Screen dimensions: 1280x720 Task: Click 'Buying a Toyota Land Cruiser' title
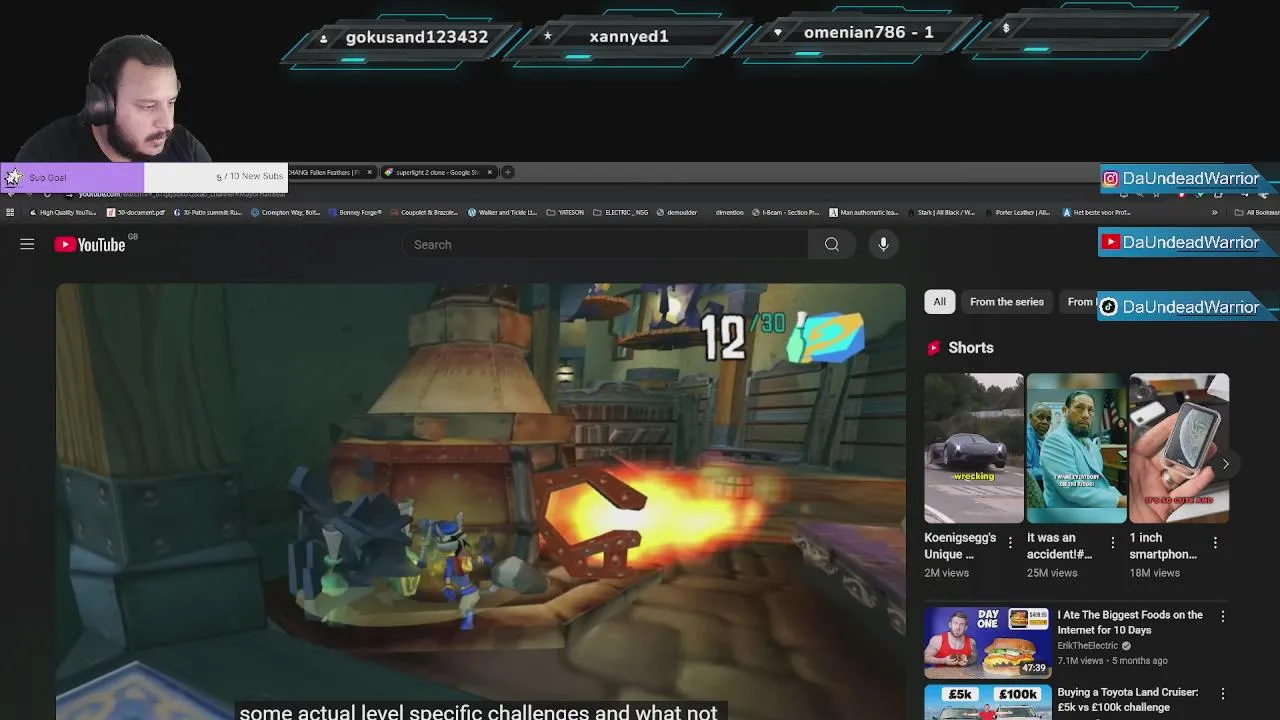click(x=1127, y=700)
